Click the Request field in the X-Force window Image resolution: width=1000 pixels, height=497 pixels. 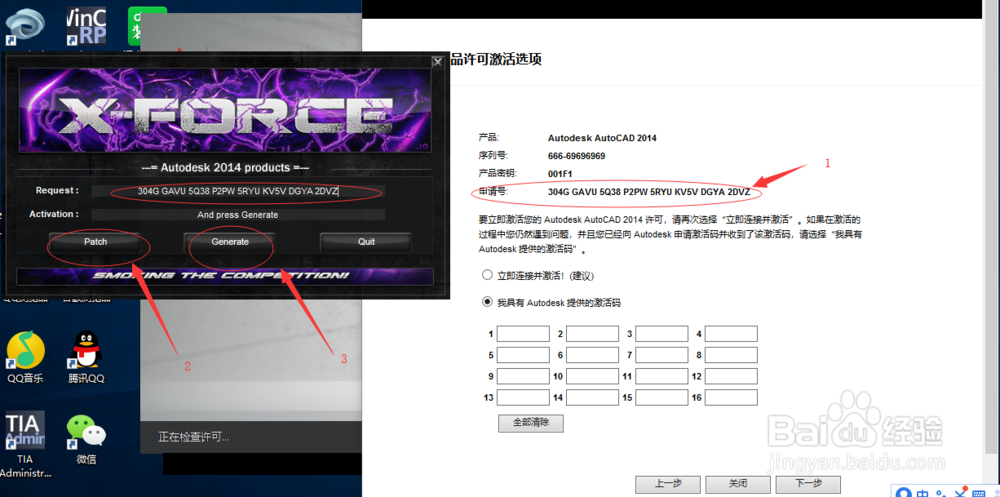(238, 191)
